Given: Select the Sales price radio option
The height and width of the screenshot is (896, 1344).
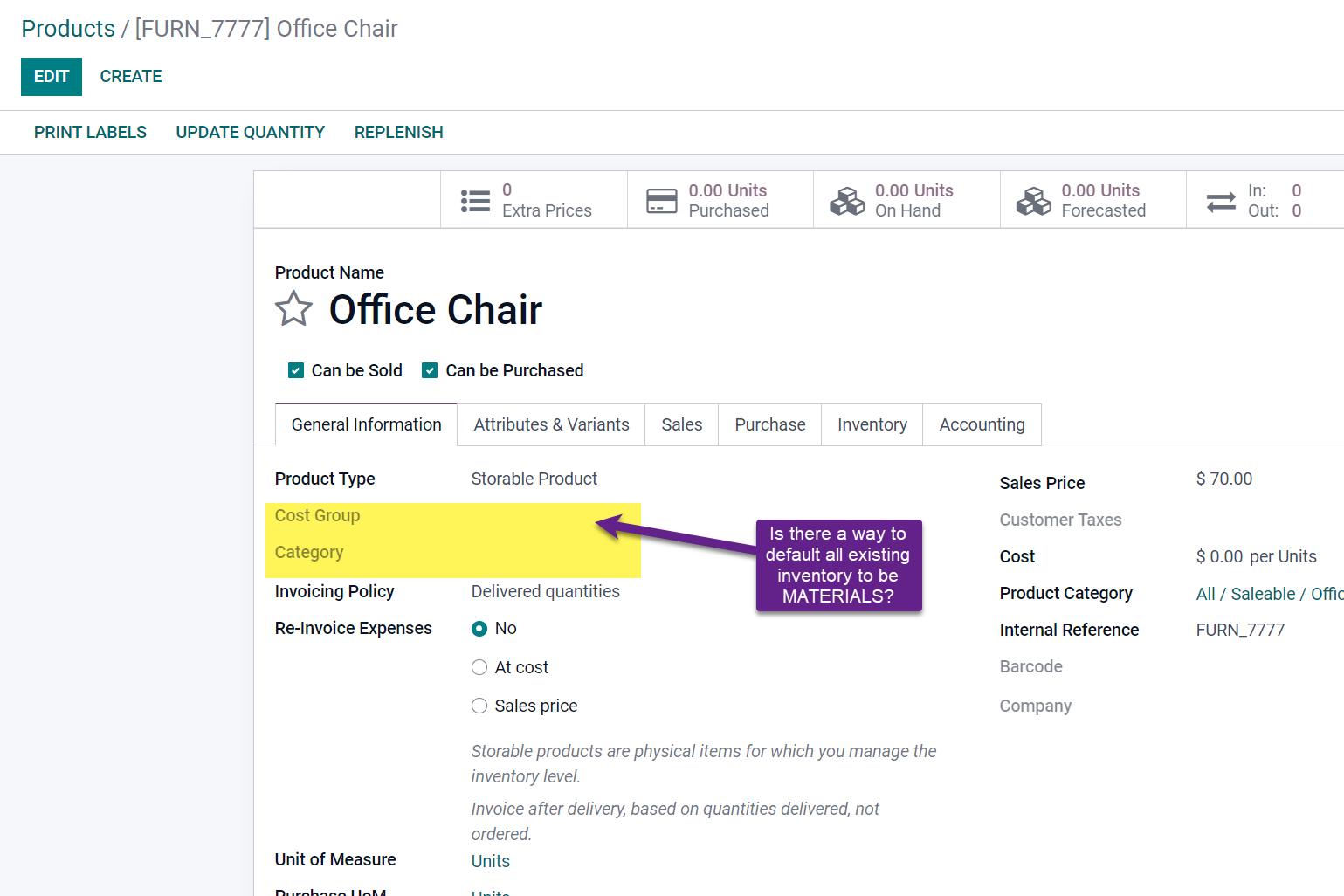Looking at the screenshot, I should (479, 706).
